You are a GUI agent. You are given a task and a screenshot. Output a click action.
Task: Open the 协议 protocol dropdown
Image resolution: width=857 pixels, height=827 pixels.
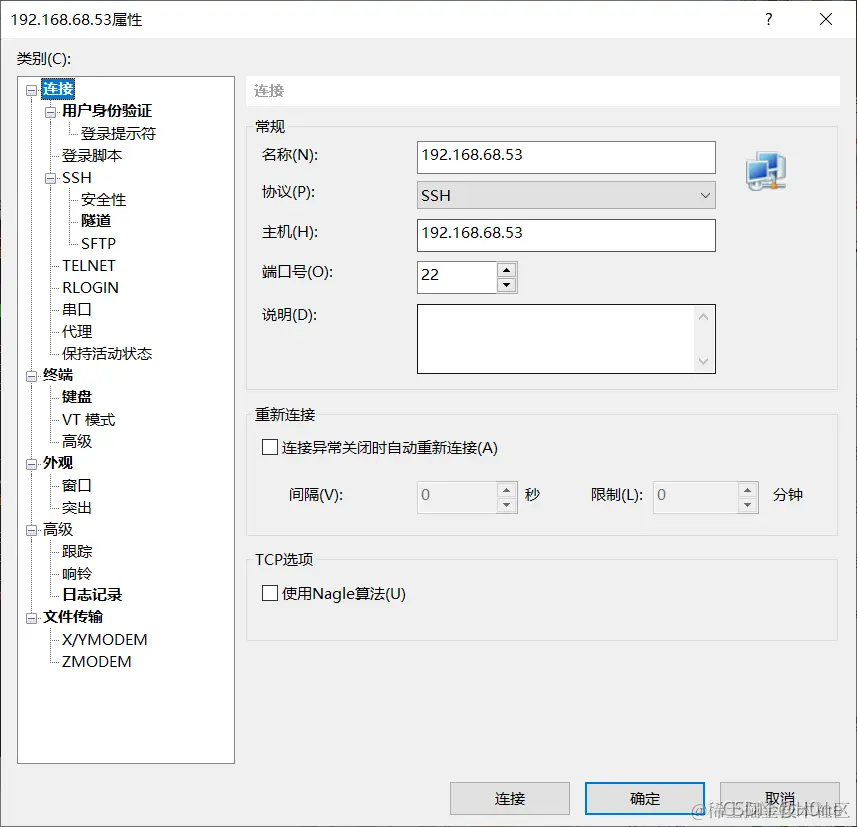707,195
